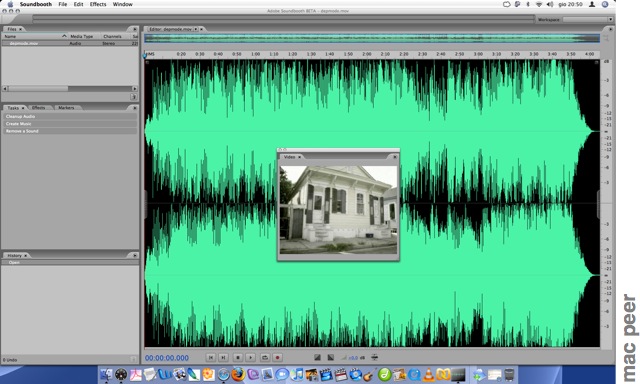Adjust the volume dB value
640x384 pixels.
point(353,358)
